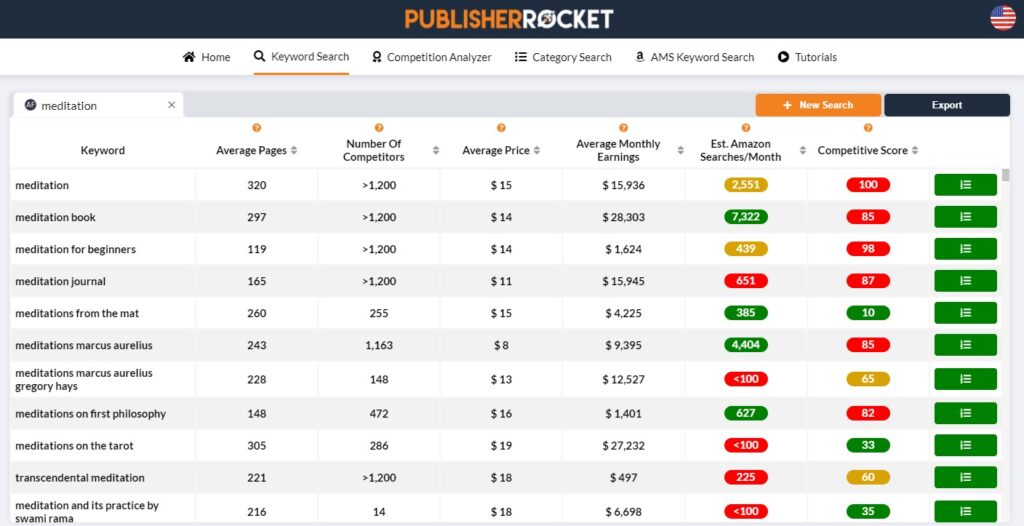Open competitor list for transcendental meditation
The width and height of the screenshot is (1024, 526).
(x=965, y=478)
